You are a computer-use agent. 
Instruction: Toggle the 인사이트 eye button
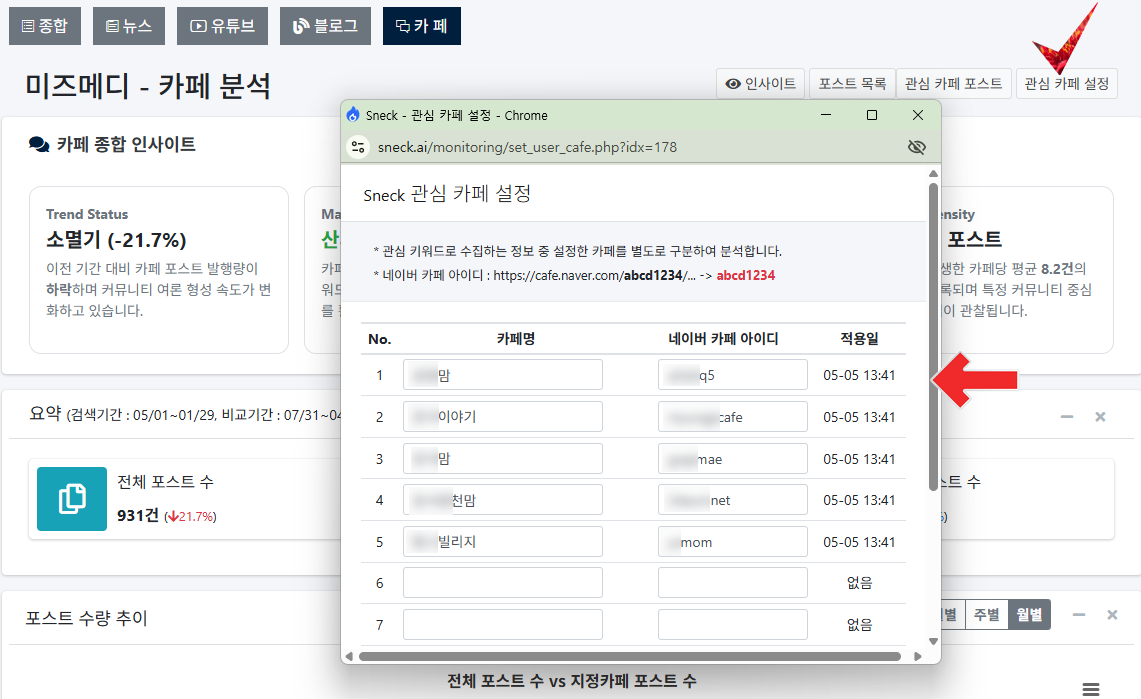coord(761,84)
